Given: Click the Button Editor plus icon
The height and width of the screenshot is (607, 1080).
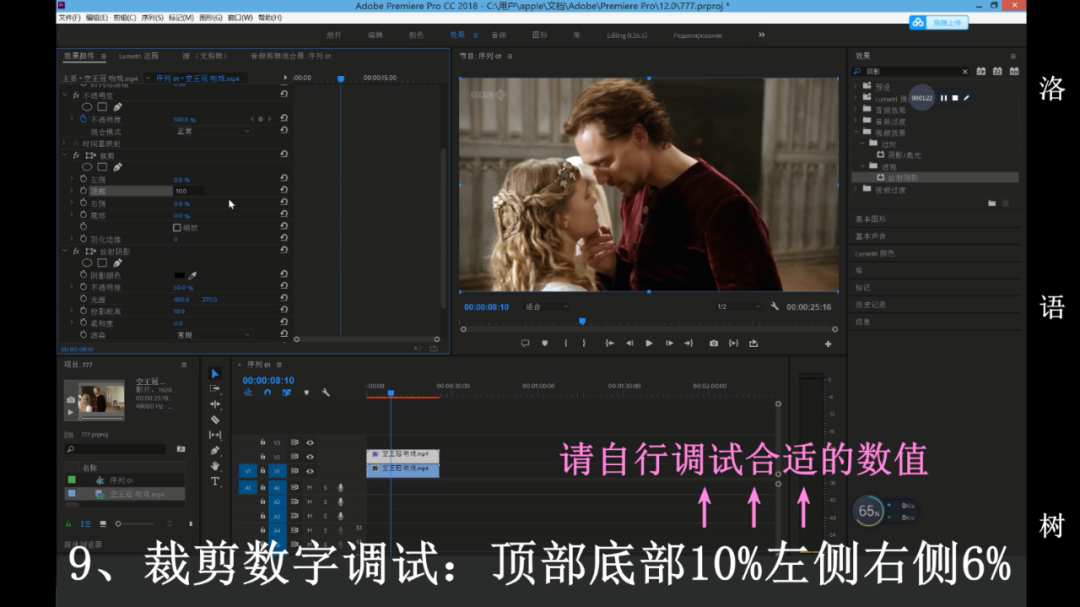Looking at the screenshot, I should click(828, 344).
